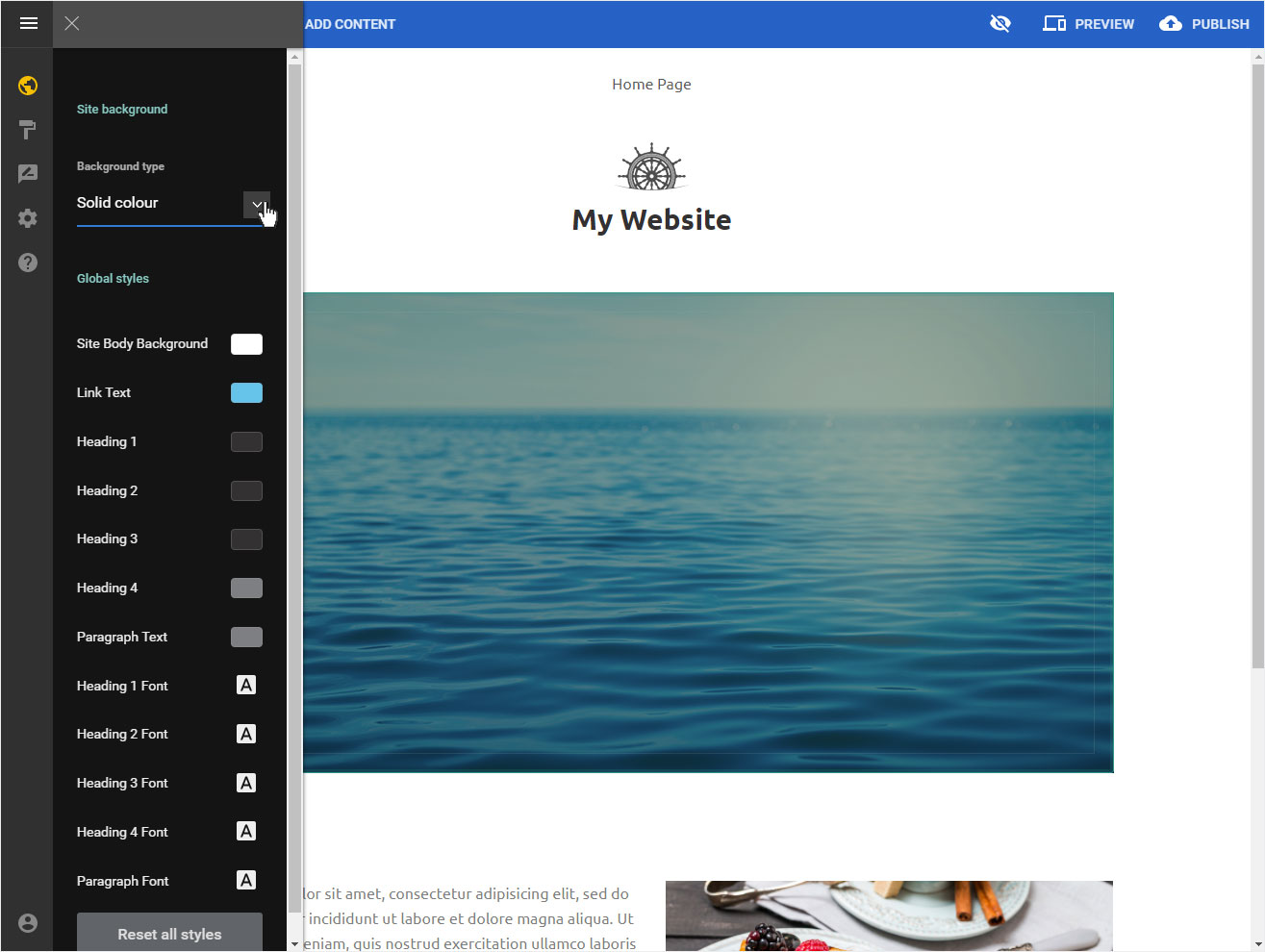The width and height of the screenshot is (1265, 952).
Task: Click Add Content in top bar
Action: tap(350, 24)
